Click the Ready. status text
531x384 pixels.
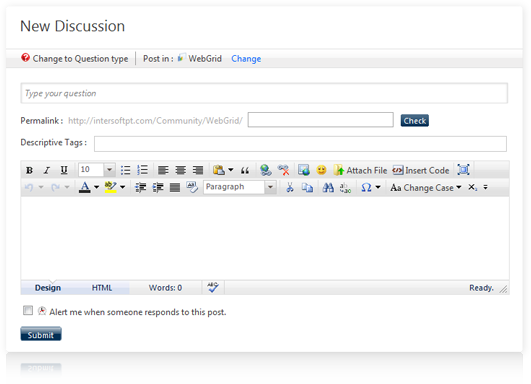(x=481, y=288)
